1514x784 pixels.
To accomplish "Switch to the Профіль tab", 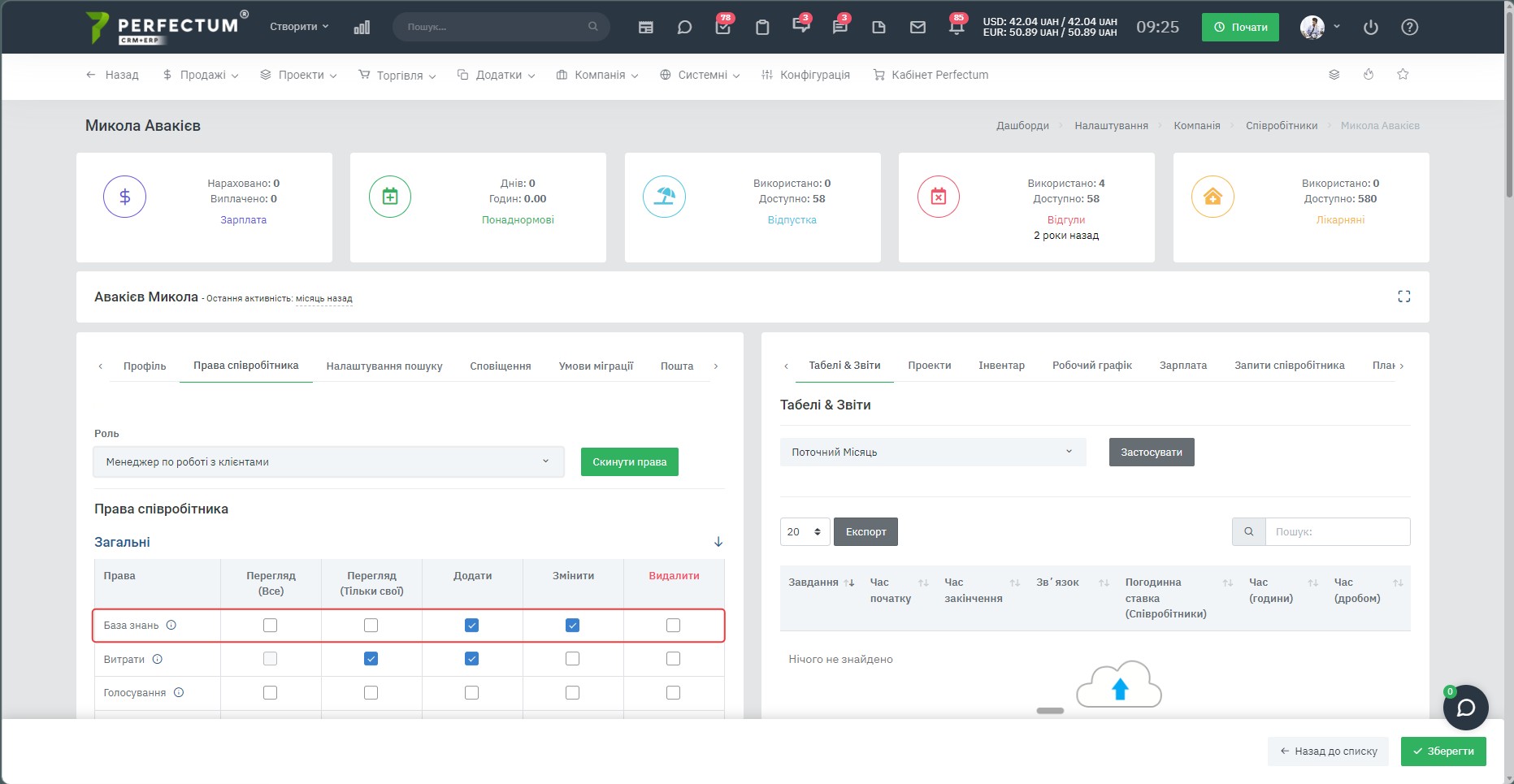I will (145, 366).
